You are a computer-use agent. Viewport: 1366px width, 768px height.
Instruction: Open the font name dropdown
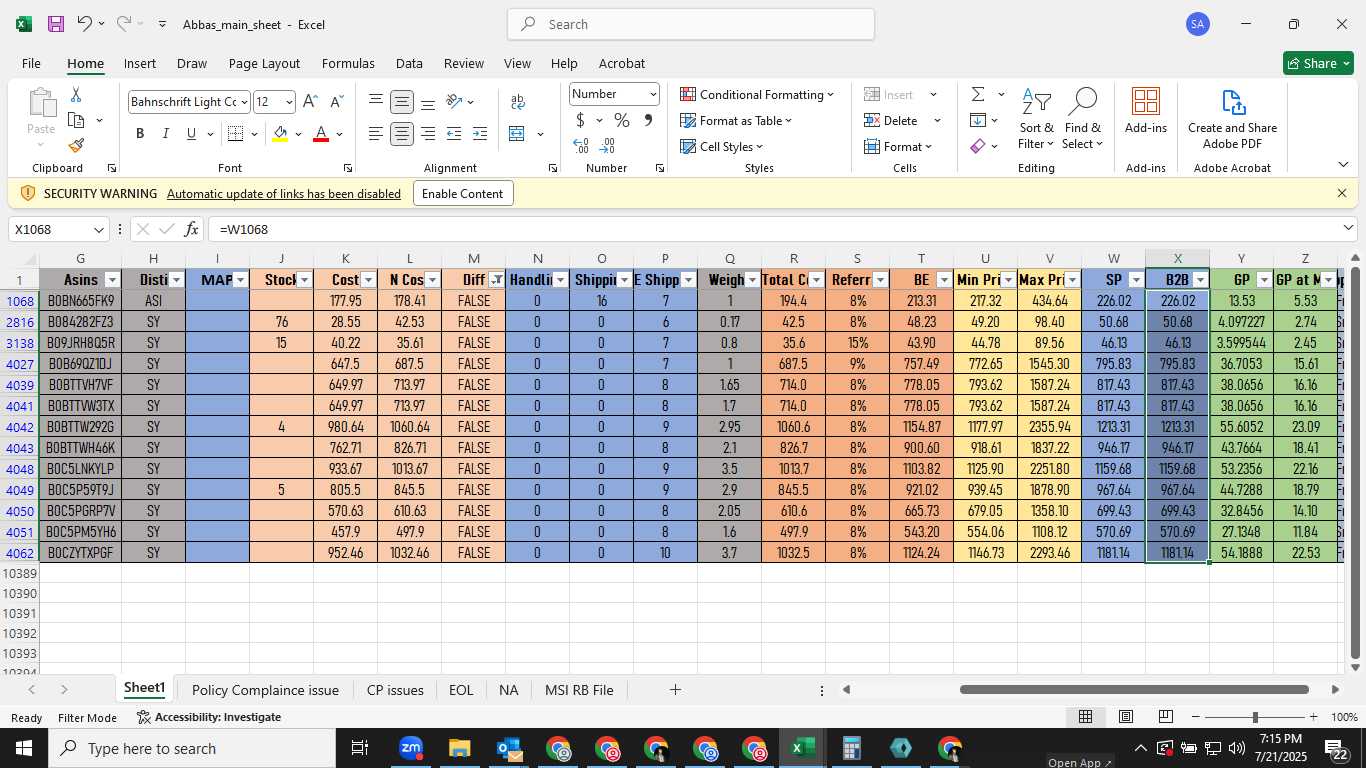pyautogui.click(x=243, y=102)
